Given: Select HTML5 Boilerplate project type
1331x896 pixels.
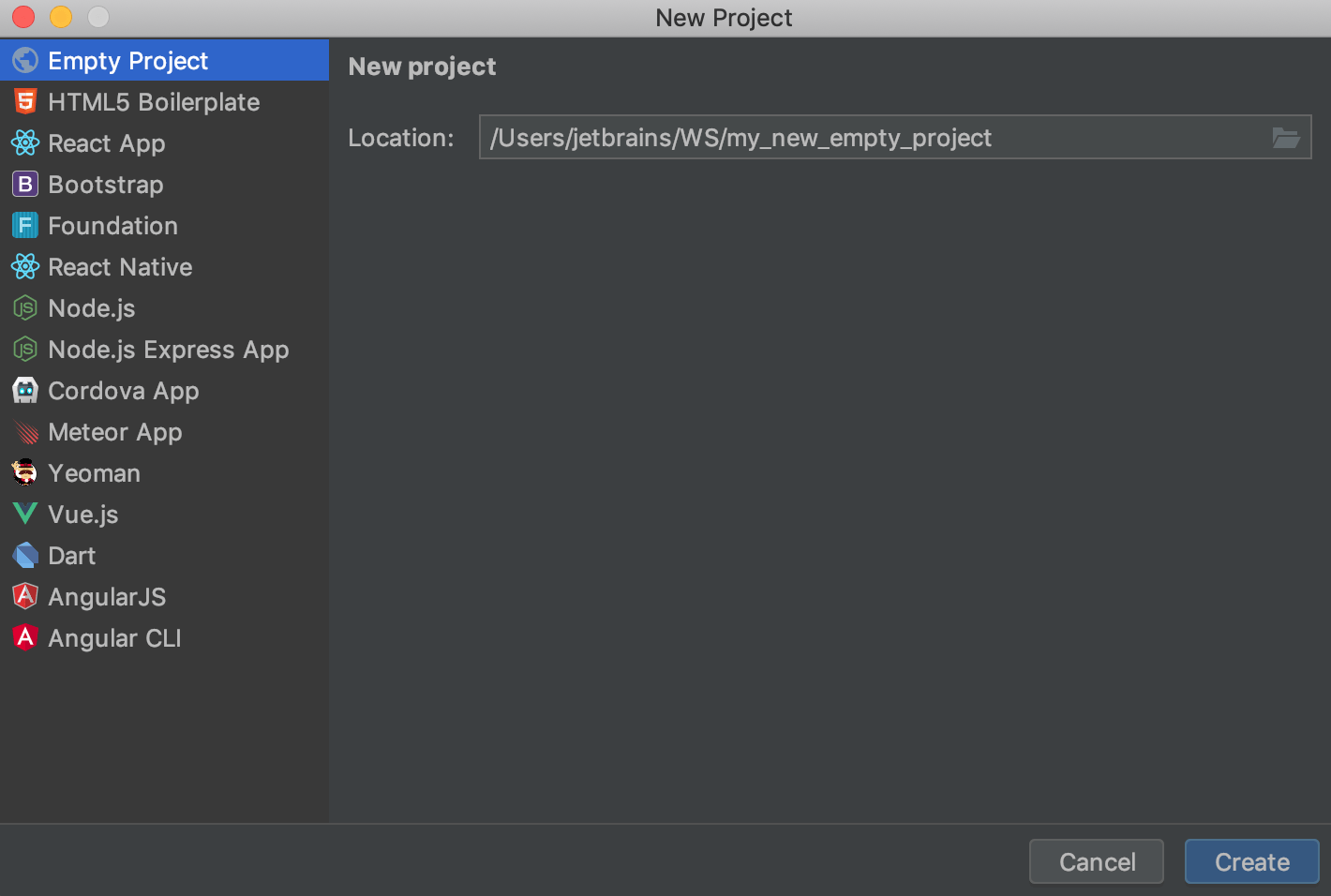Looking at the screenshot, I should (x=164, y=102).
